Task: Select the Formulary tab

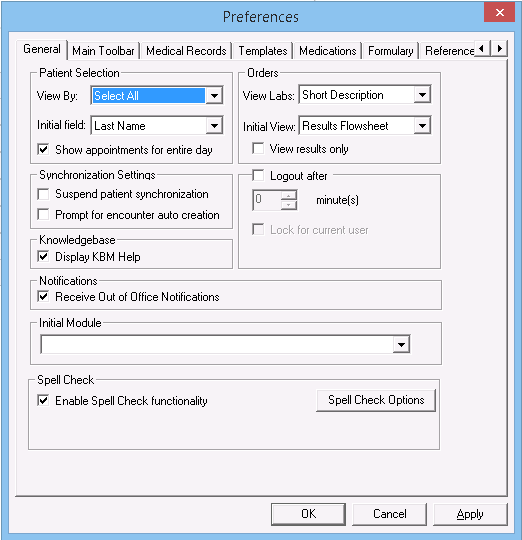Action: [390, 51]
